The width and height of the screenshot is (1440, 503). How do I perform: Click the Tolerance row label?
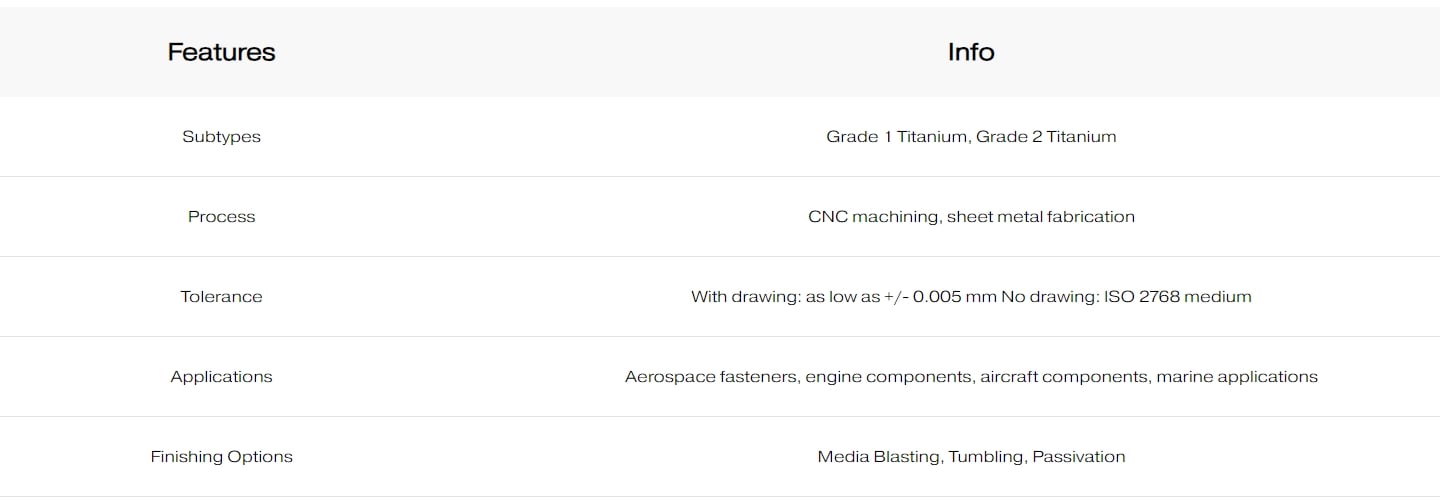pos(221,297)
